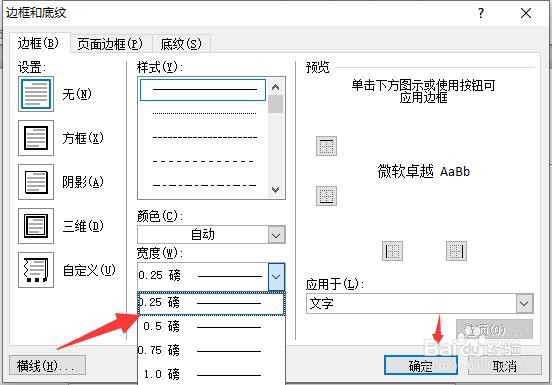Click the style list scroll down arrow

[276, 190]
